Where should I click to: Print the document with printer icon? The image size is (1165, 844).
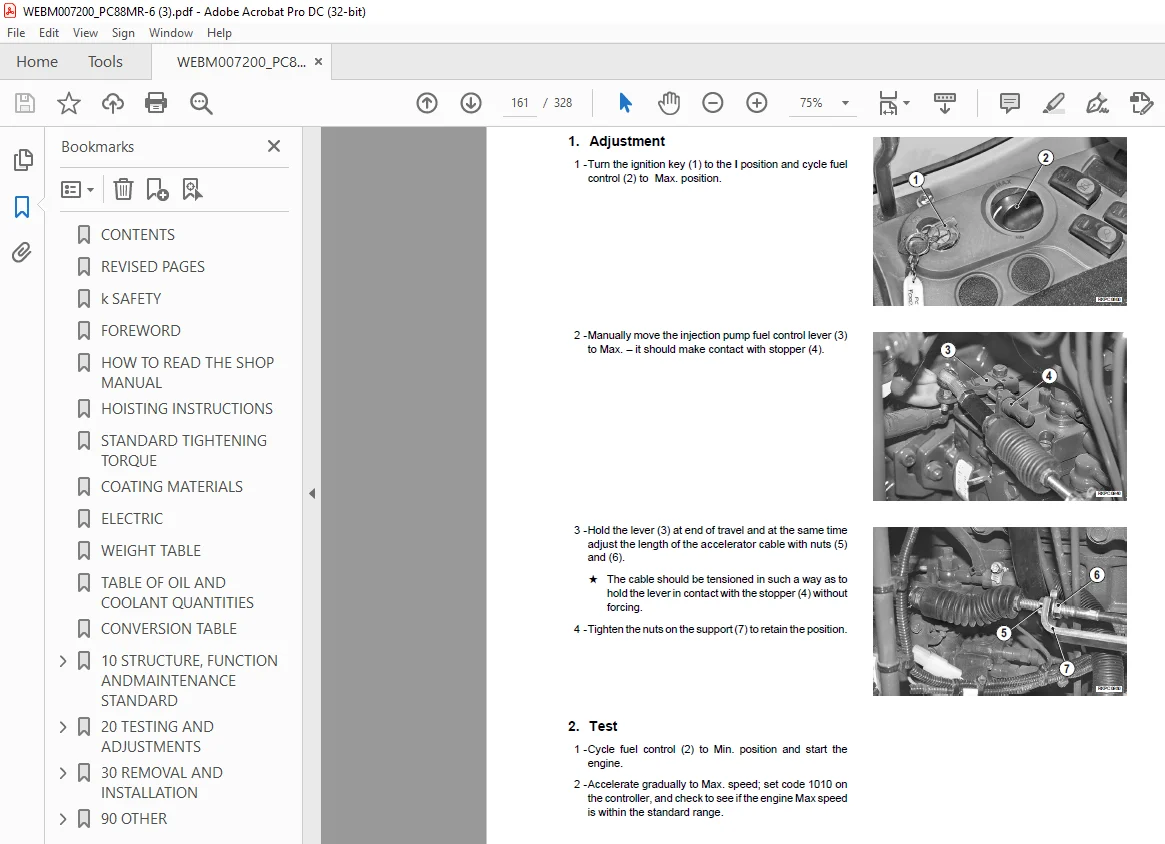(x=156, y=103)
